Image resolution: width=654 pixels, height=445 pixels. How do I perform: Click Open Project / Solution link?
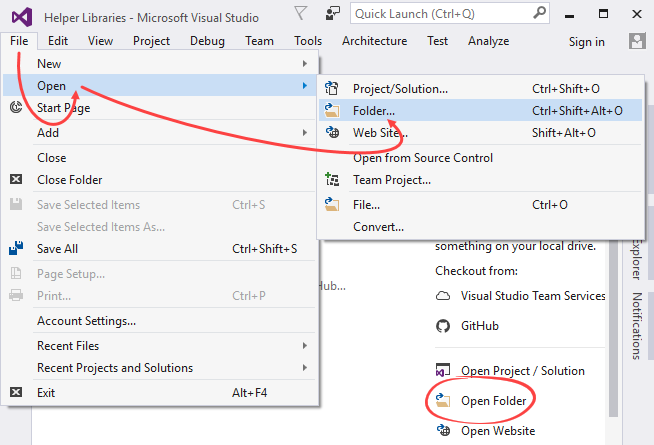(523, 371)
